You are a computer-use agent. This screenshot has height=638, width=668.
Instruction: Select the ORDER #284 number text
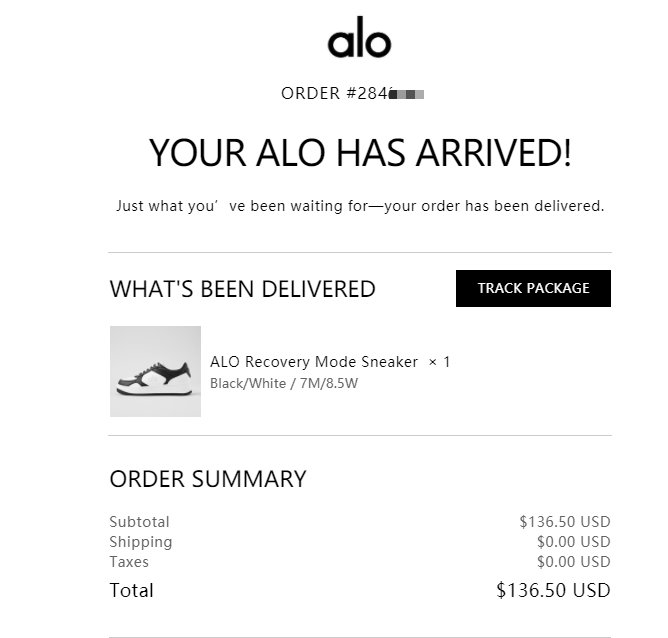tap(334, 94)
